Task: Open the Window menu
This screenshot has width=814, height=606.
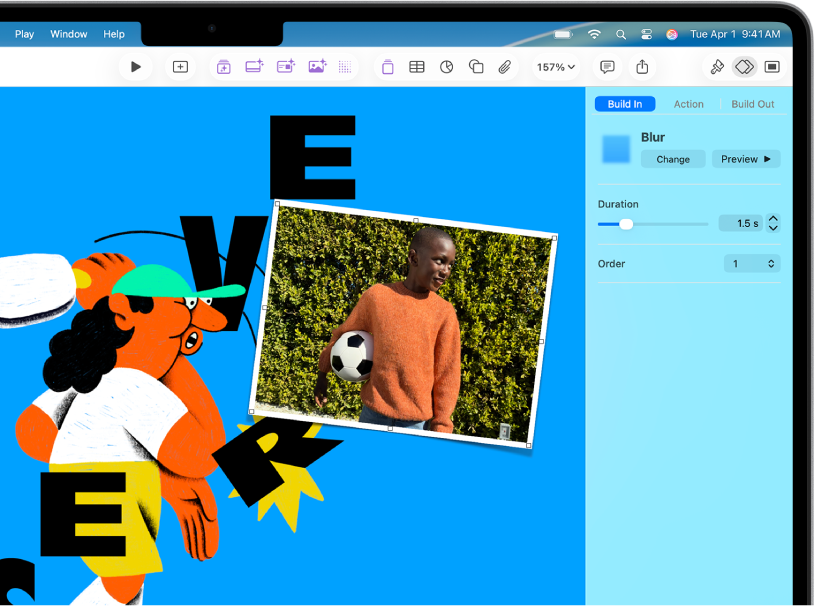Action: [x=68, y=33]
